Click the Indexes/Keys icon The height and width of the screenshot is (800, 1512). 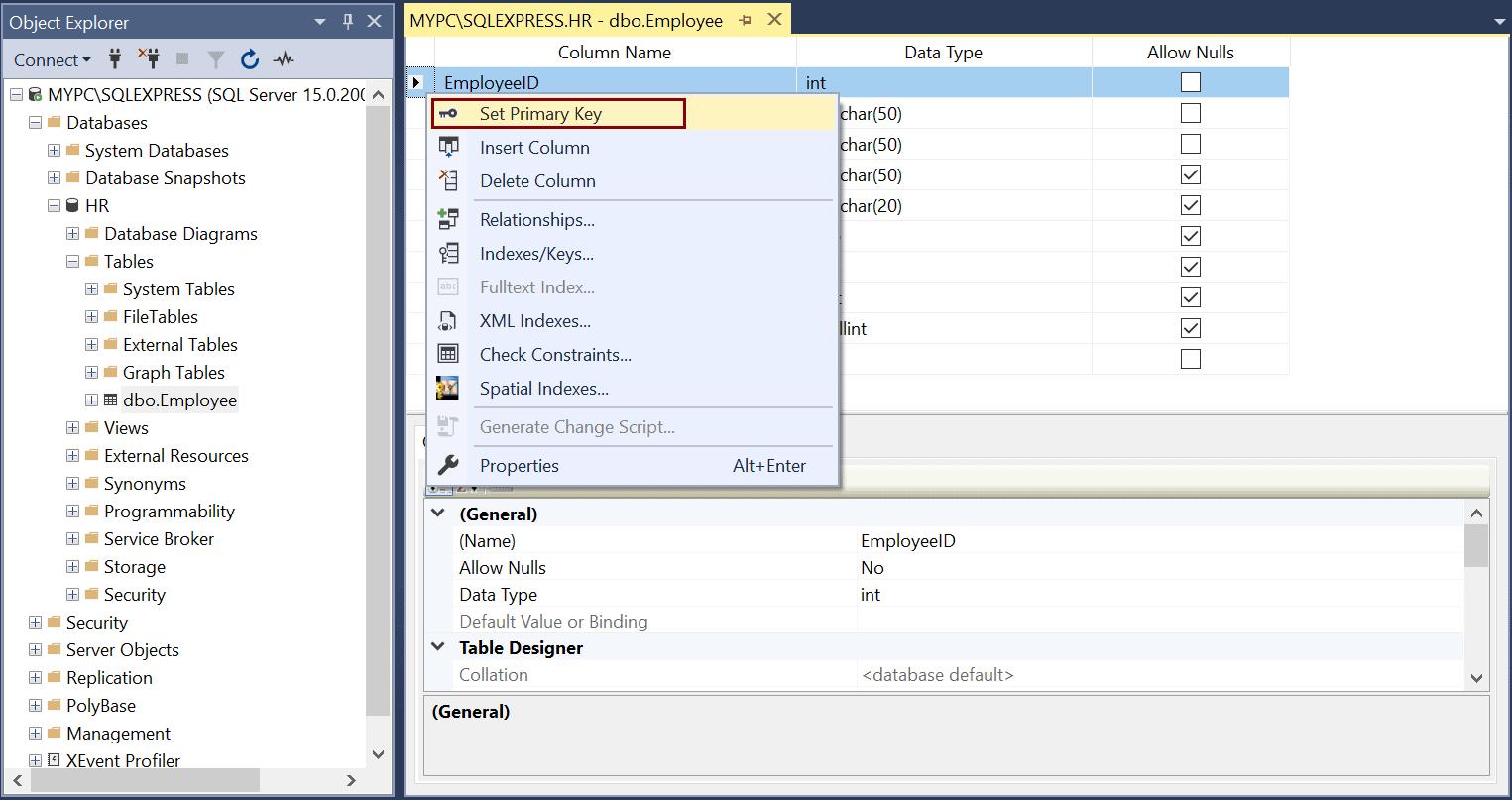pos(448,253)
